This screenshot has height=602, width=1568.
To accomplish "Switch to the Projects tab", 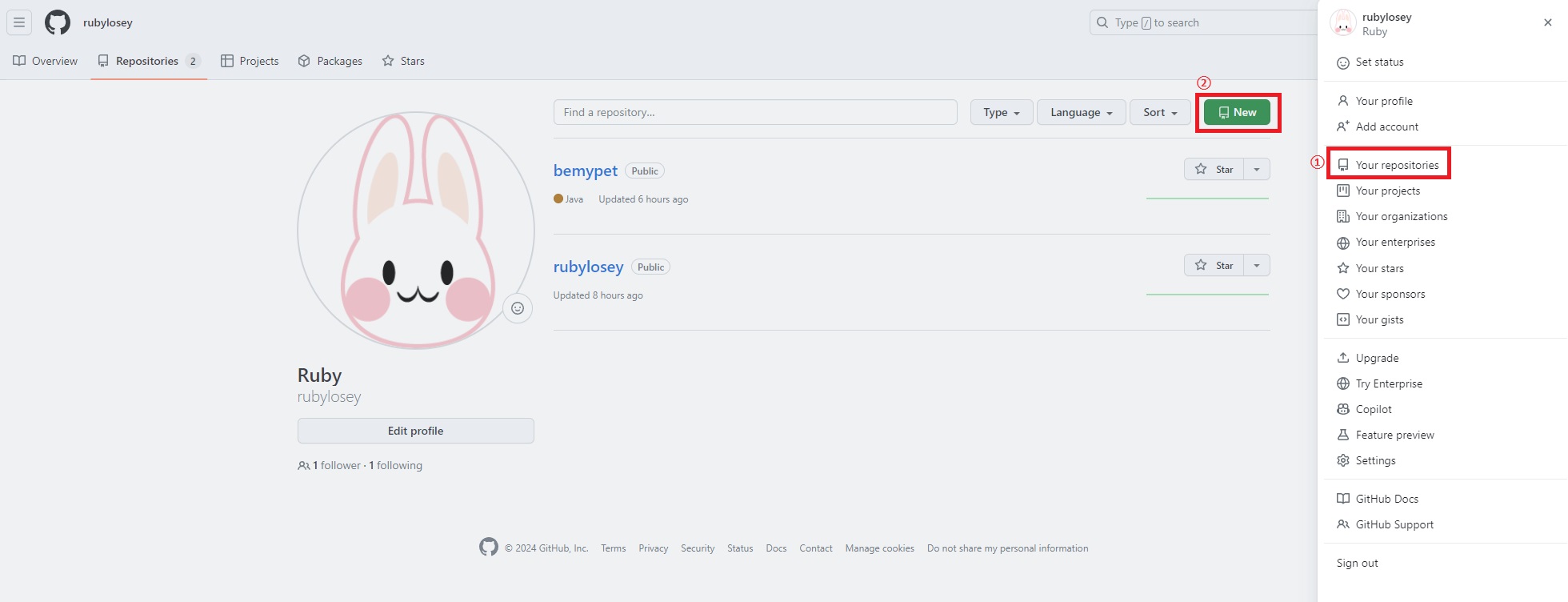I will [x=250, y=61].
